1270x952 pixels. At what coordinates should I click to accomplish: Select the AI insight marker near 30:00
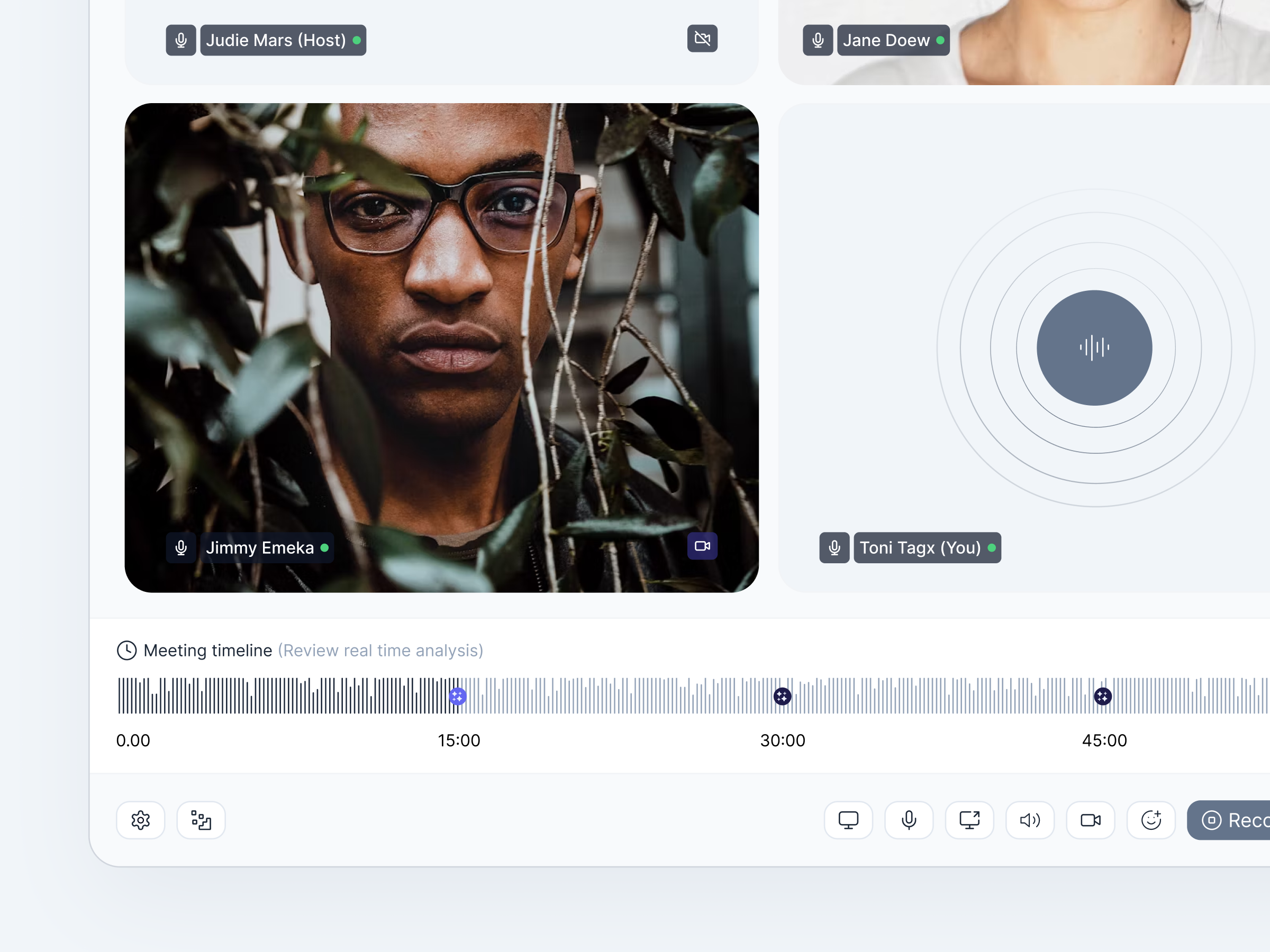pyautogui.click(x=782, y=695)
